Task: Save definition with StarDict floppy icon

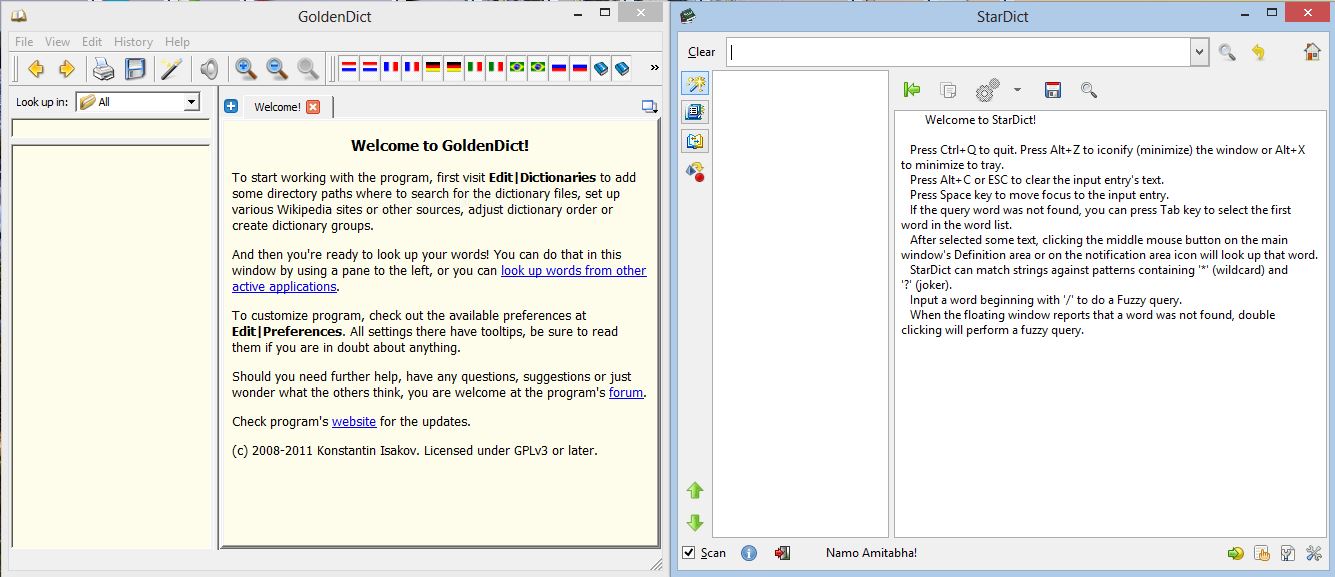Action: pos(1052,90)
